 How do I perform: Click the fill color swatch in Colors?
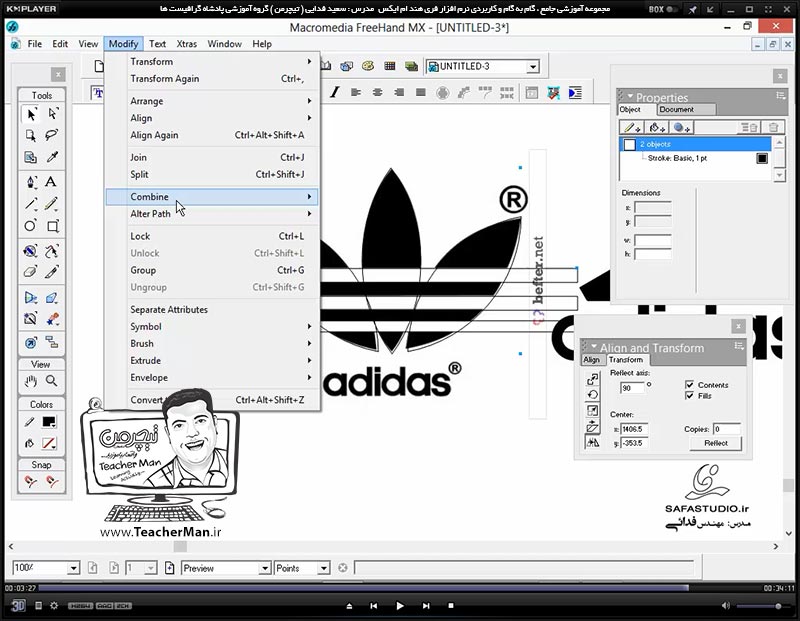click(x=49, y=443)
